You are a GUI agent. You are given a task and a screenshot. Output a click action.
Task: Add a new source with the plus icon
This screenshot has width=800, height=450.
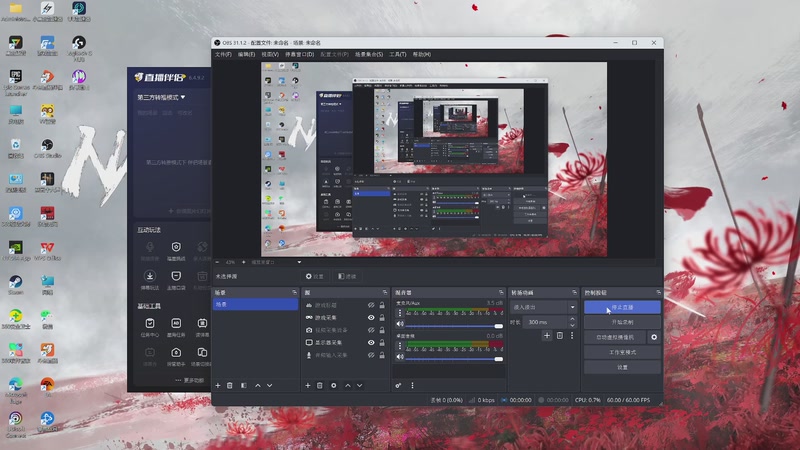(x=308, y=386)
